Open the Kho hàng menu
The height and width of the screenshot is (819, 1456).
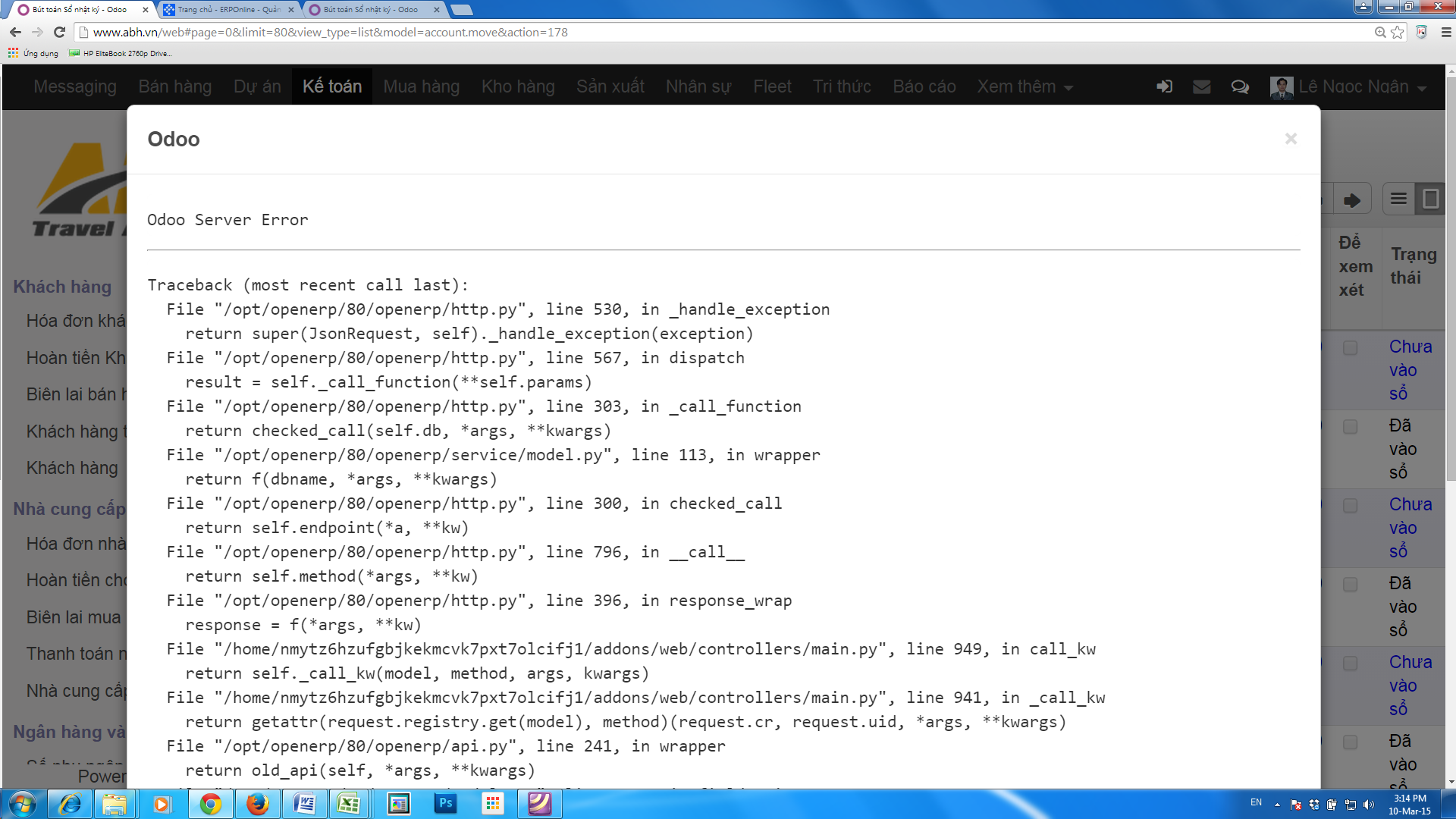tap(518, 86)
